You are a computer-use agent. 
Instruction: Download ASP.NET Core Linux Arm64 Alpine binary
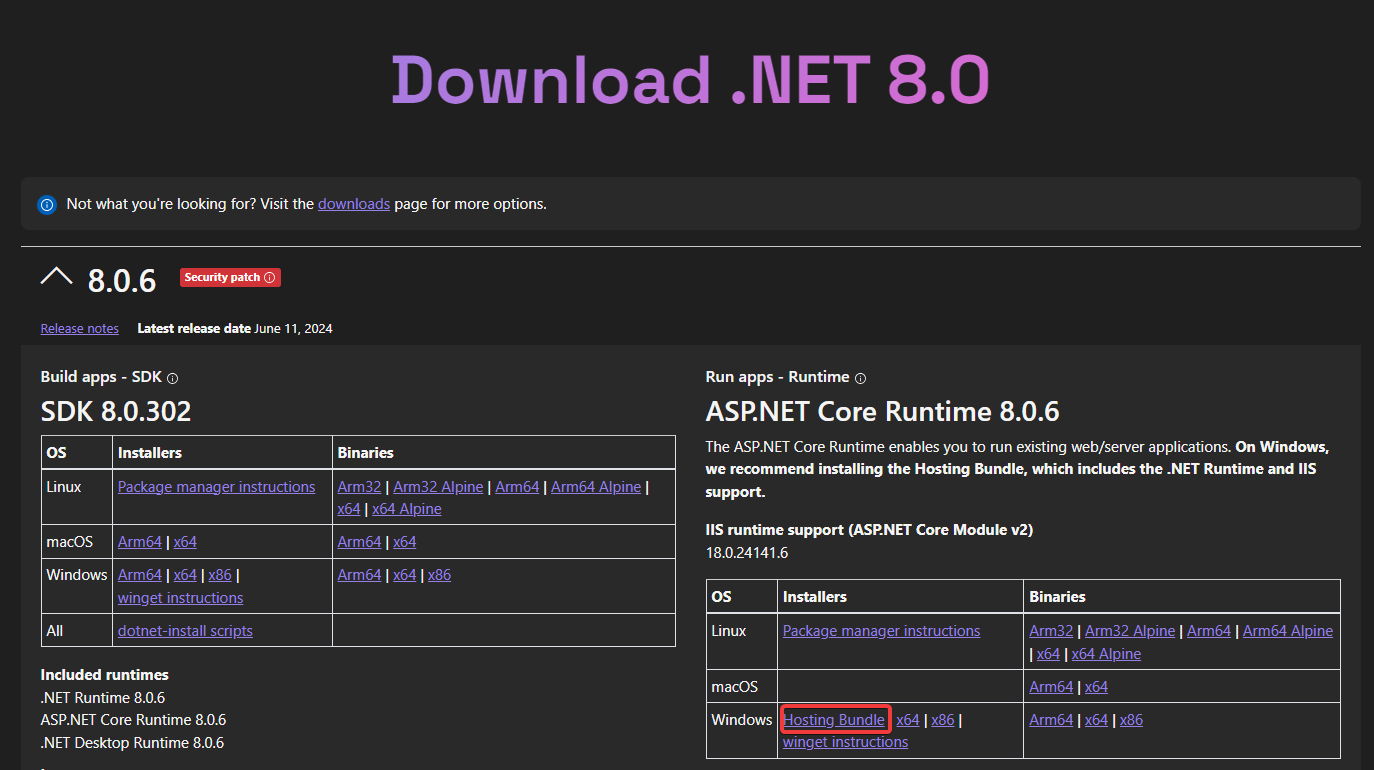pyautogui.click(x=1288, y=631)
